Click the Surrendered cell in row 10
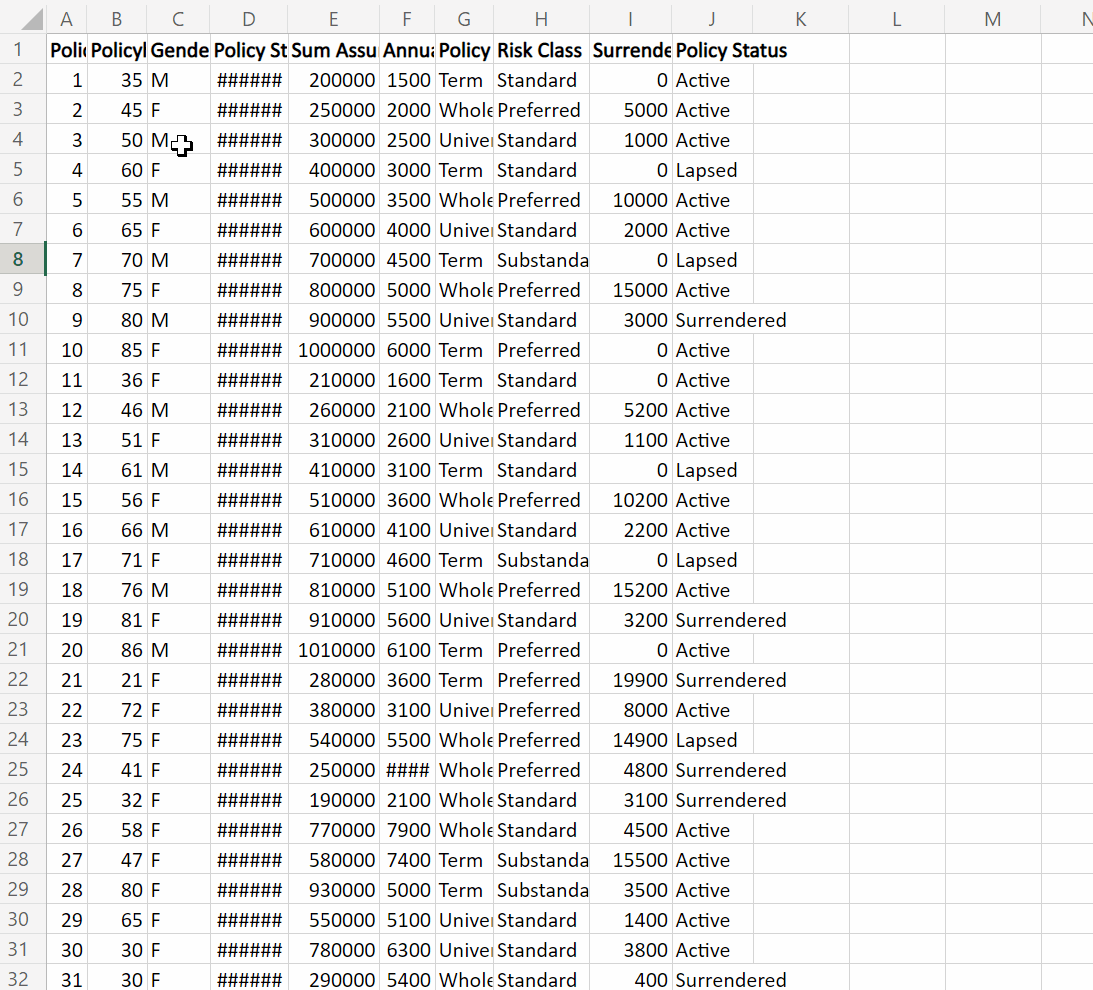 (x=712, y=319)
